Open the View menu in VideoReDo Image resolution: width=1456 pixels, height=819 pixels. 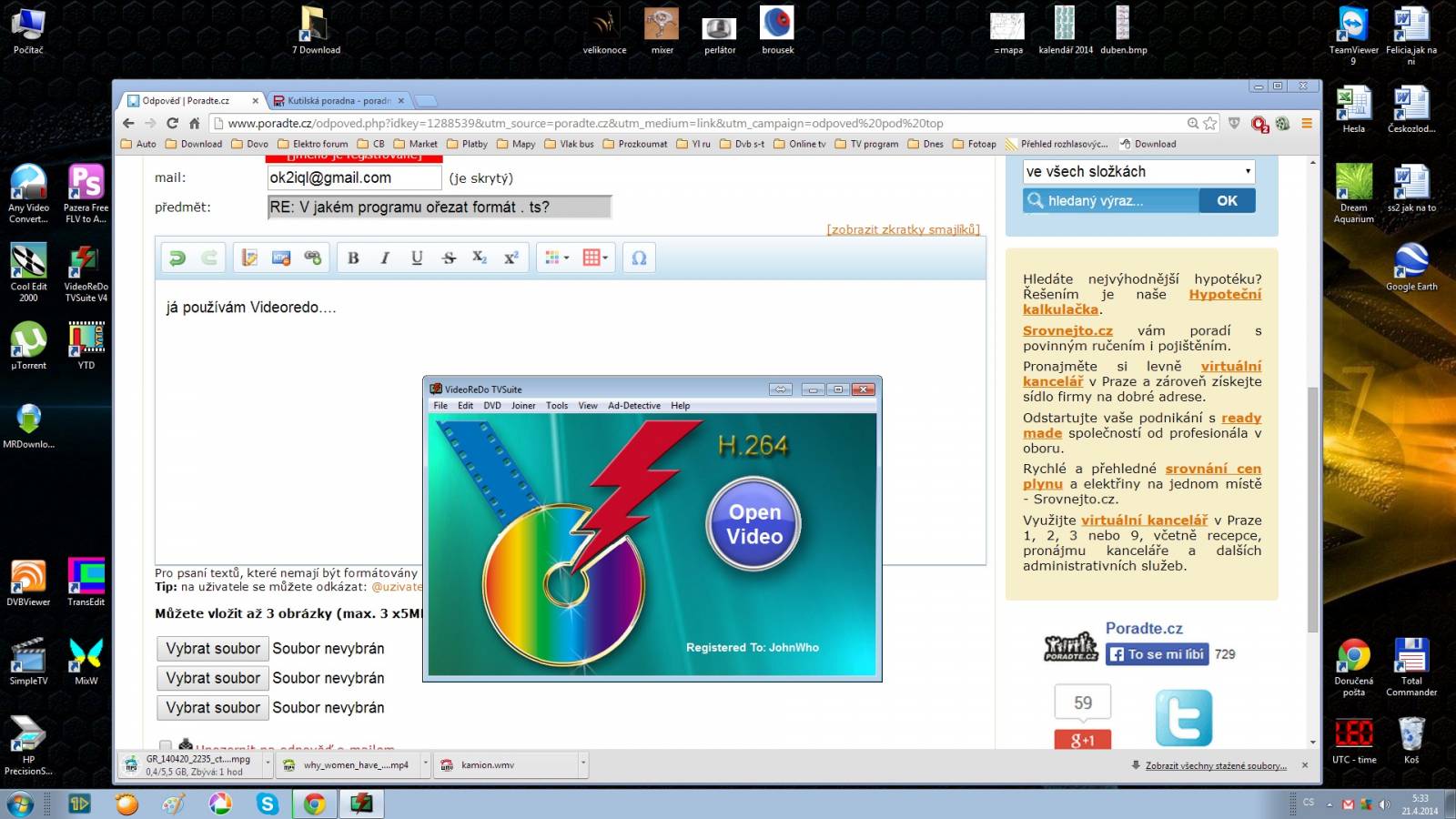588,406
